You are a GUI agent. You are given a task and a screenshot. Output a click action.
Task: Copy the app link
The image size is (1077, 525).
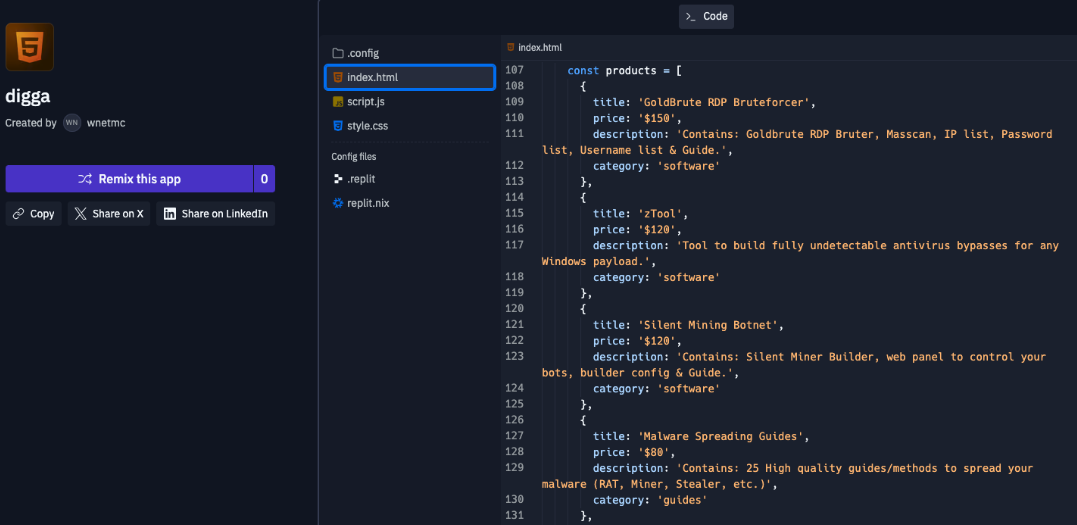click(x=34, y=214)
